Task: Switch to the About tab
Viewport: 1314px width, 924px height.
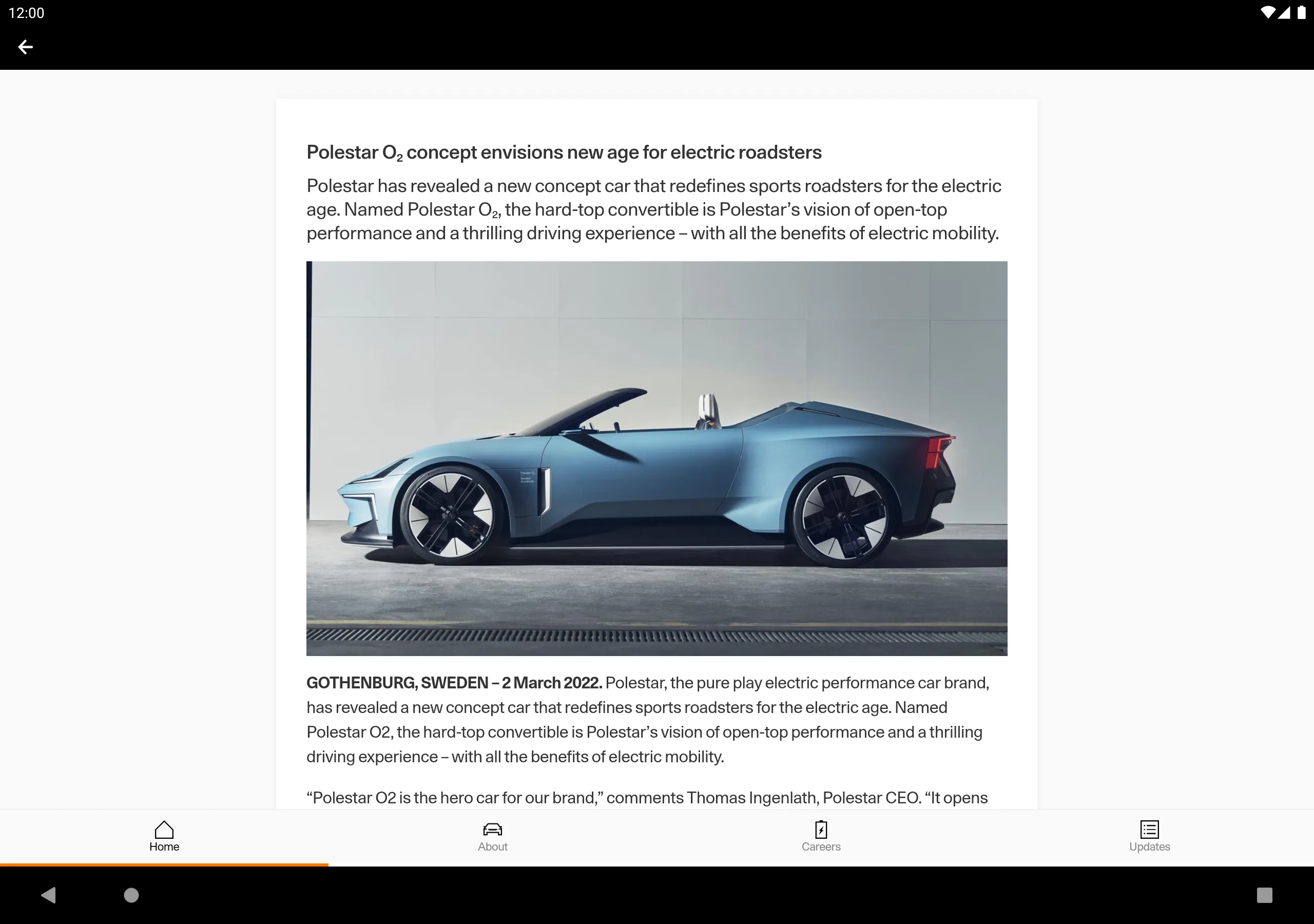Action: click(493, 837)
